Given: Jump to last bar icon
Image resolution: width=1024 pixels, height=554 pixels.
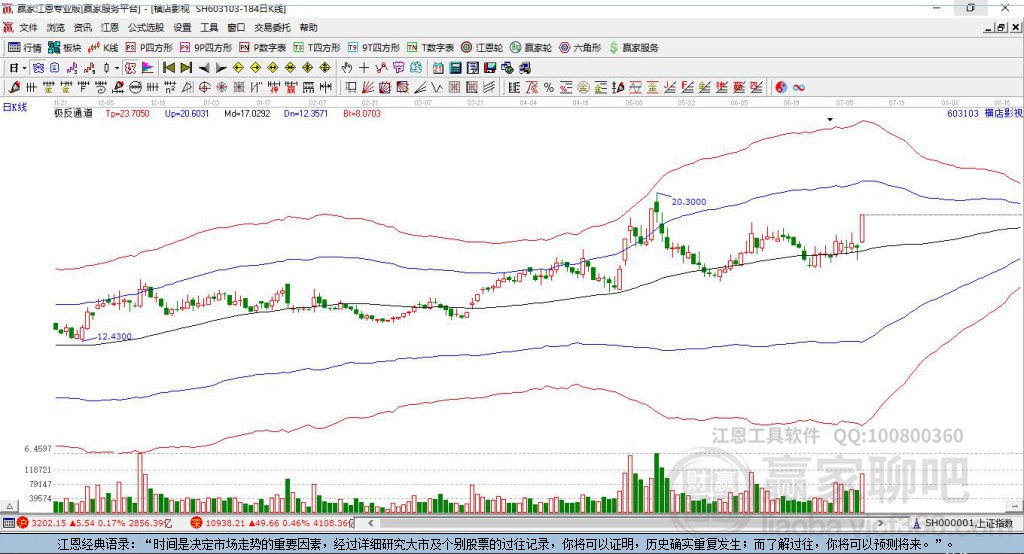Looking at the screenshot, I should click(186, 68).
